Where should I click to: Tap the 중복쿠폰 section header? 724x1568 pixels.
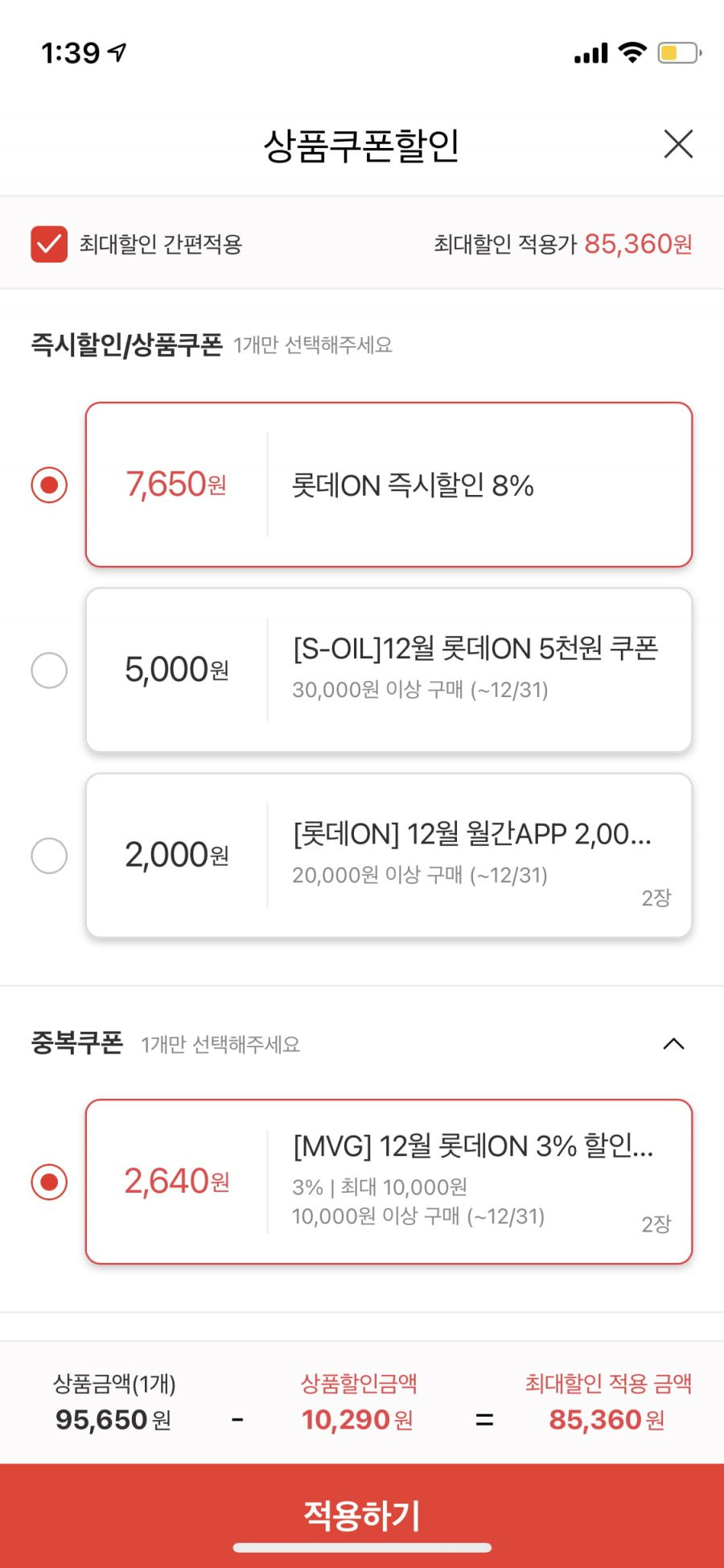coord(77,1043)
